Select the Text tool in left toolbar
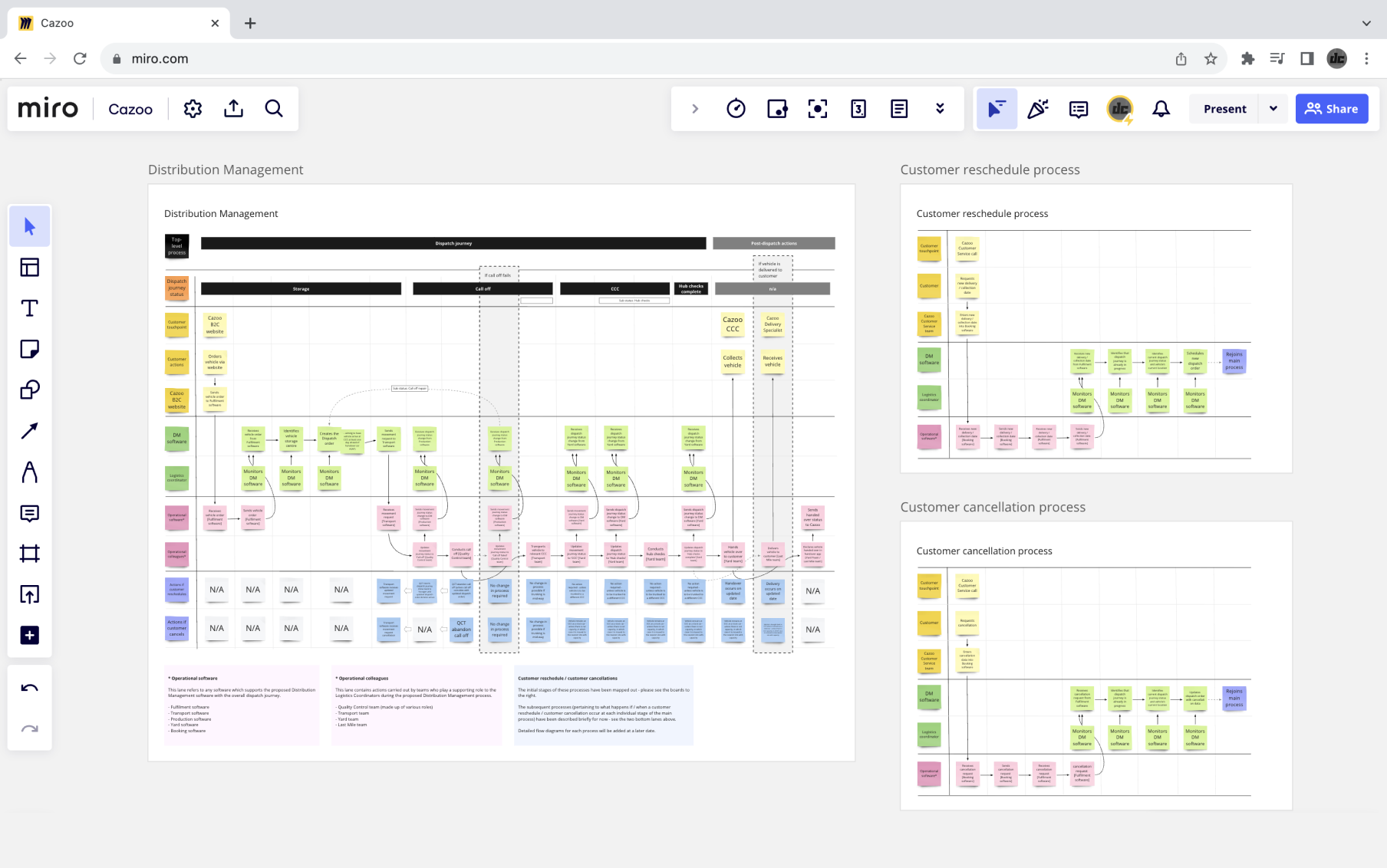 click(29, 308)
